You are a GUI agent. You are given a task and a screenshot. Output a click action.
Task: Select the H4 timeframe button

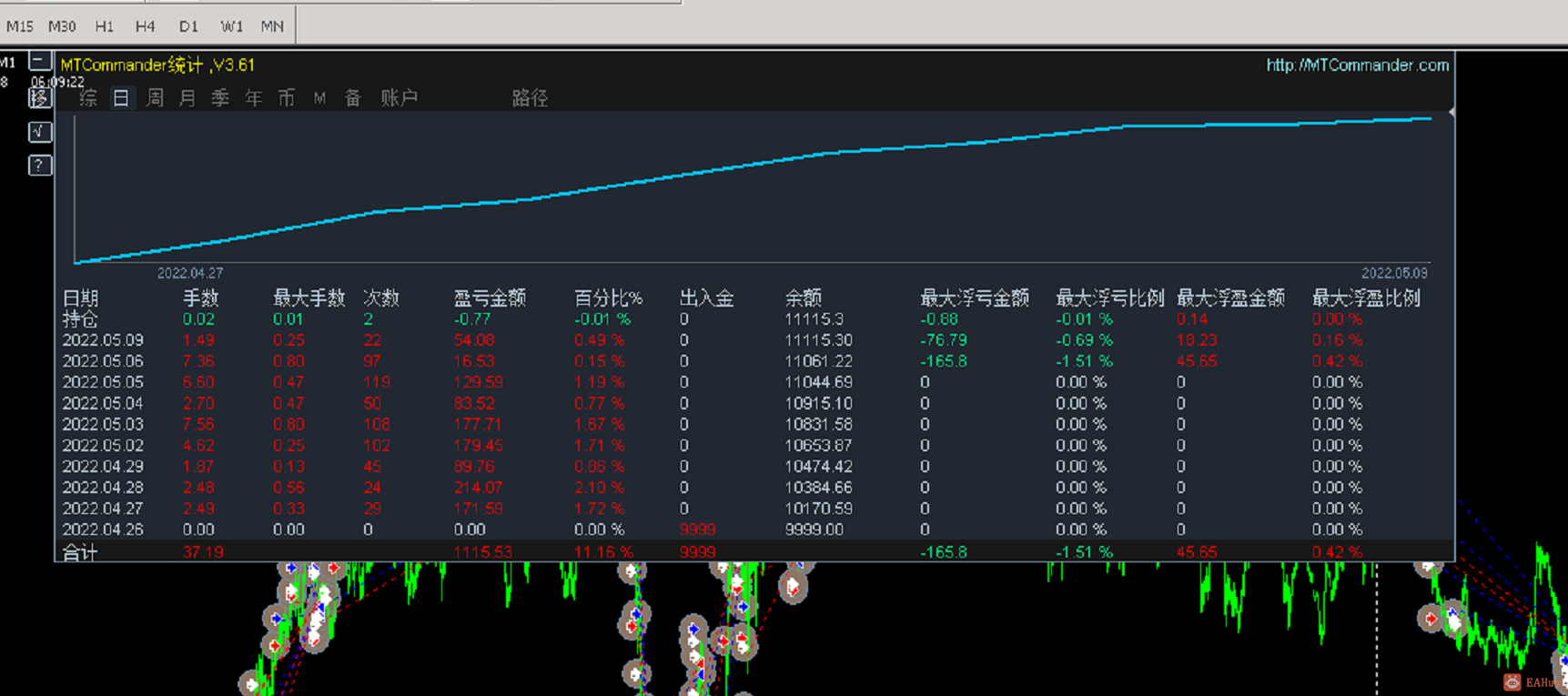(x=146, y=26)
